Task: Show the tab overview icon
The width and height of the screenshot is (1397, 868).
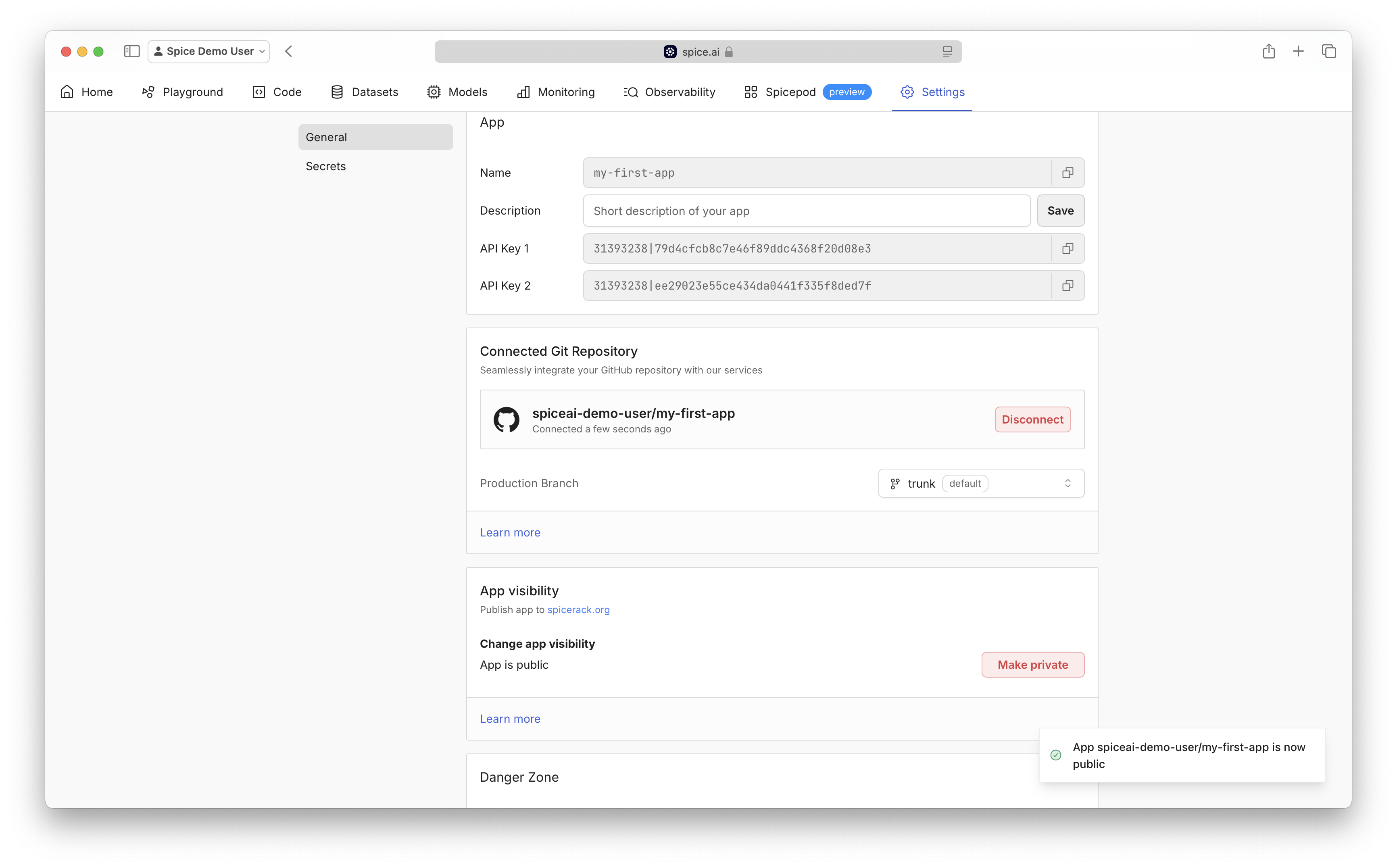Action: [x=1329, y=51]
